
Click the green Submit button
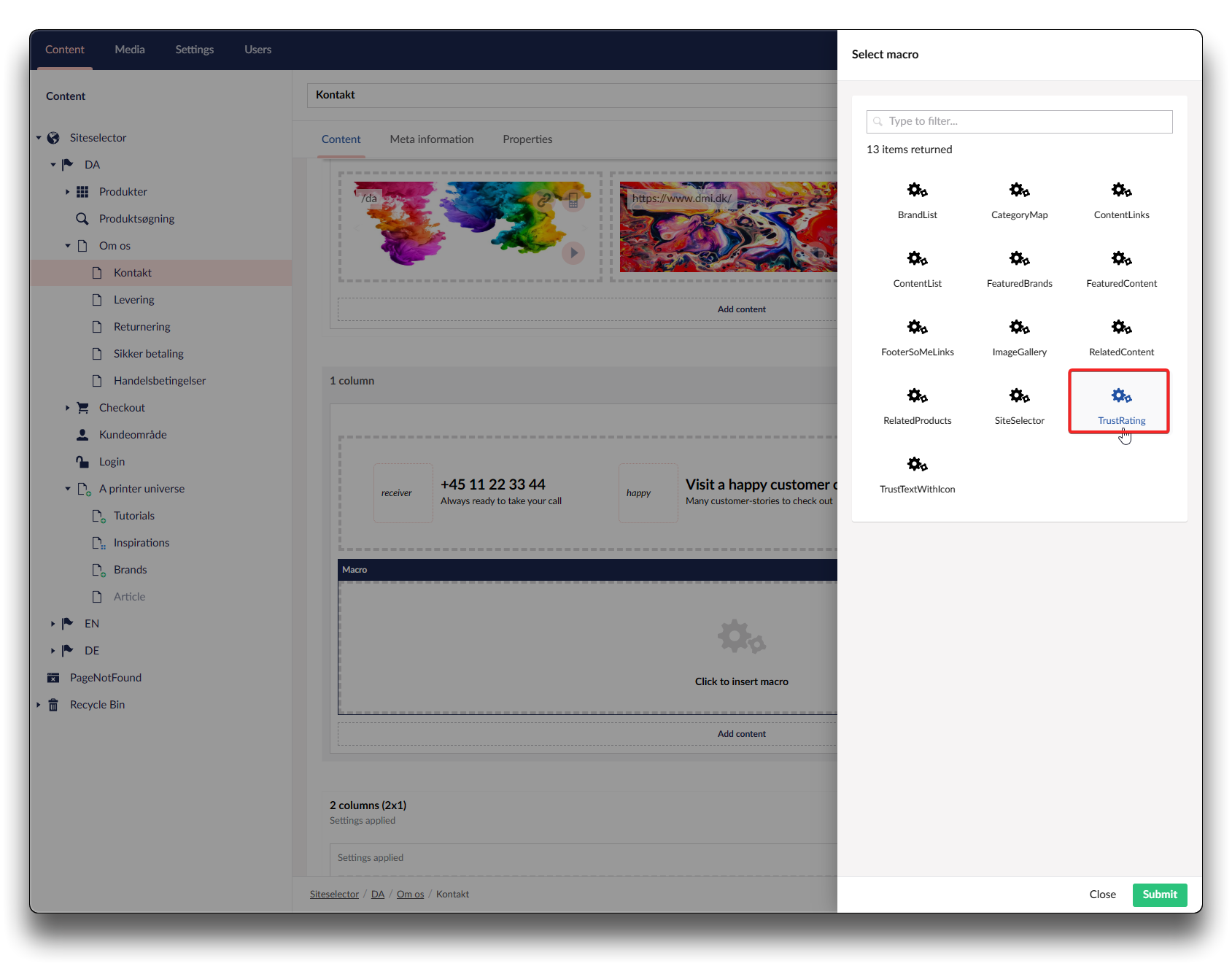tap(1159, 894)
